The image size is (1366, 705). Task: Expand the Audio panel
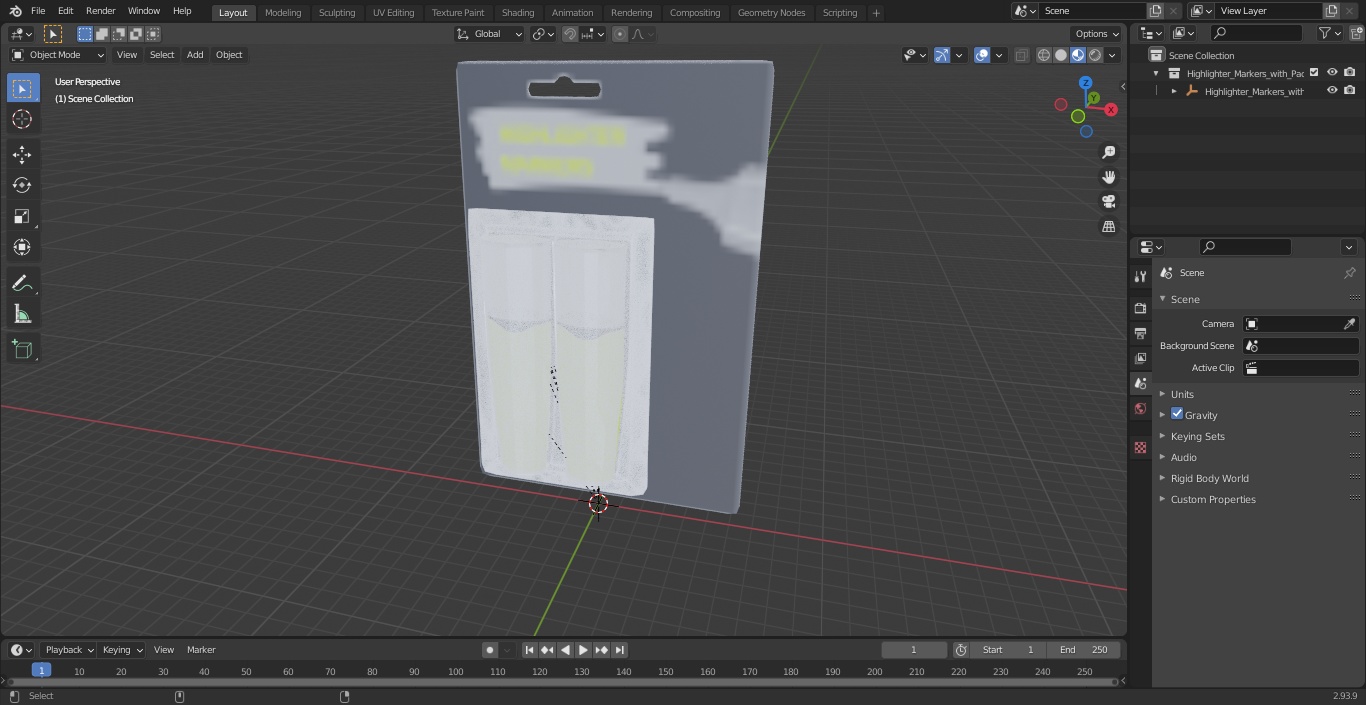(1183, 457)
